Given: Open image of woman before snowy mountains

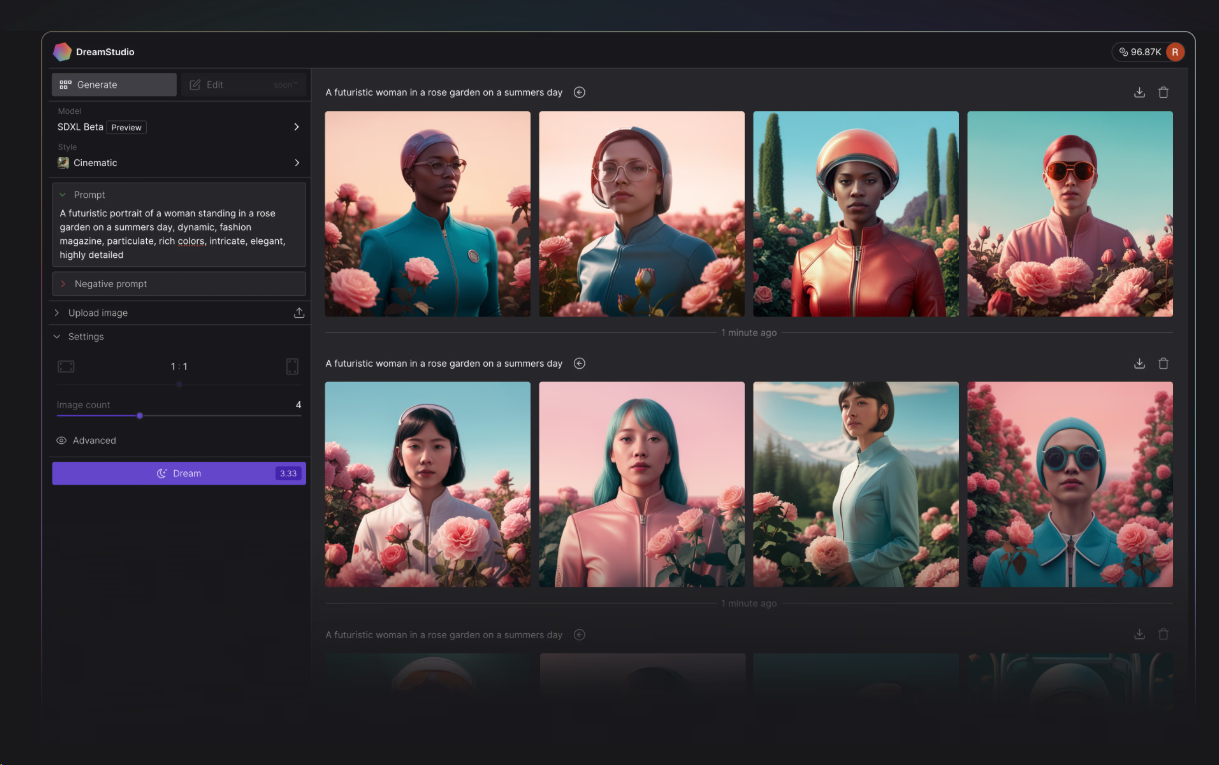Looking at the screenshot, I should click(x=856, y=484).
